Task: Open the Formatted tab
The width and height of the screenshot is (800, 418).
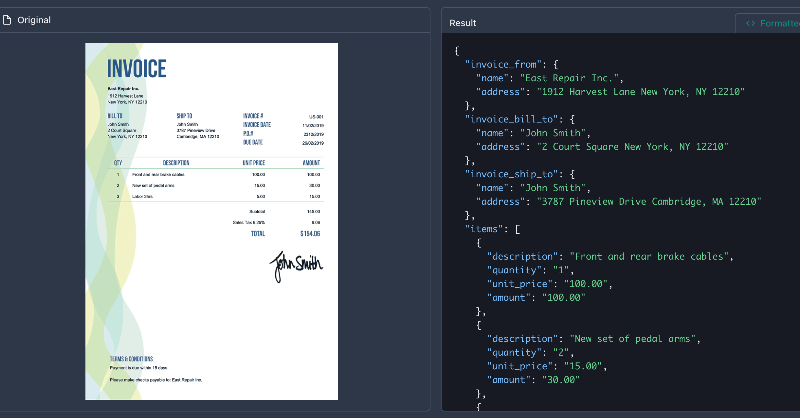Action: tap(770, 23)
